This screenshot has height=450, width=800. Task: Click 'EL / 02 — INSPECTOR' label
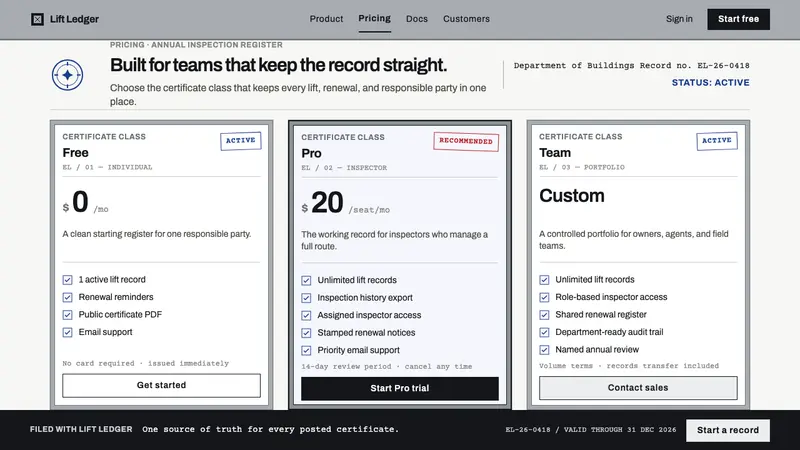(x=344, y=168)
